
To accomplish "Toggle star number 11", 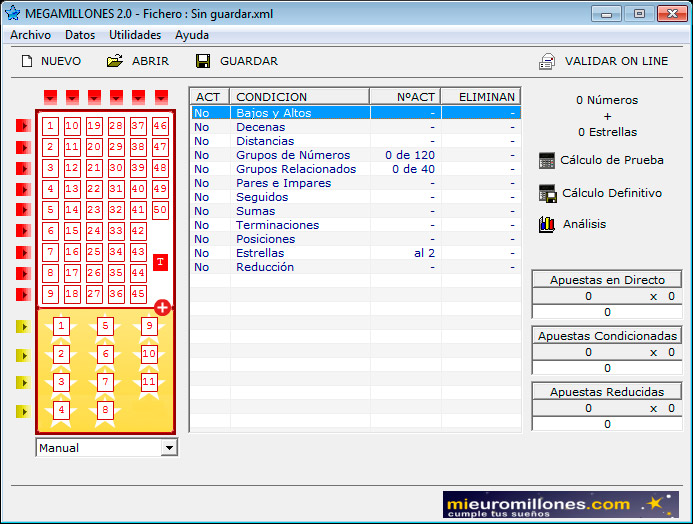I will (x=149, y=382).
